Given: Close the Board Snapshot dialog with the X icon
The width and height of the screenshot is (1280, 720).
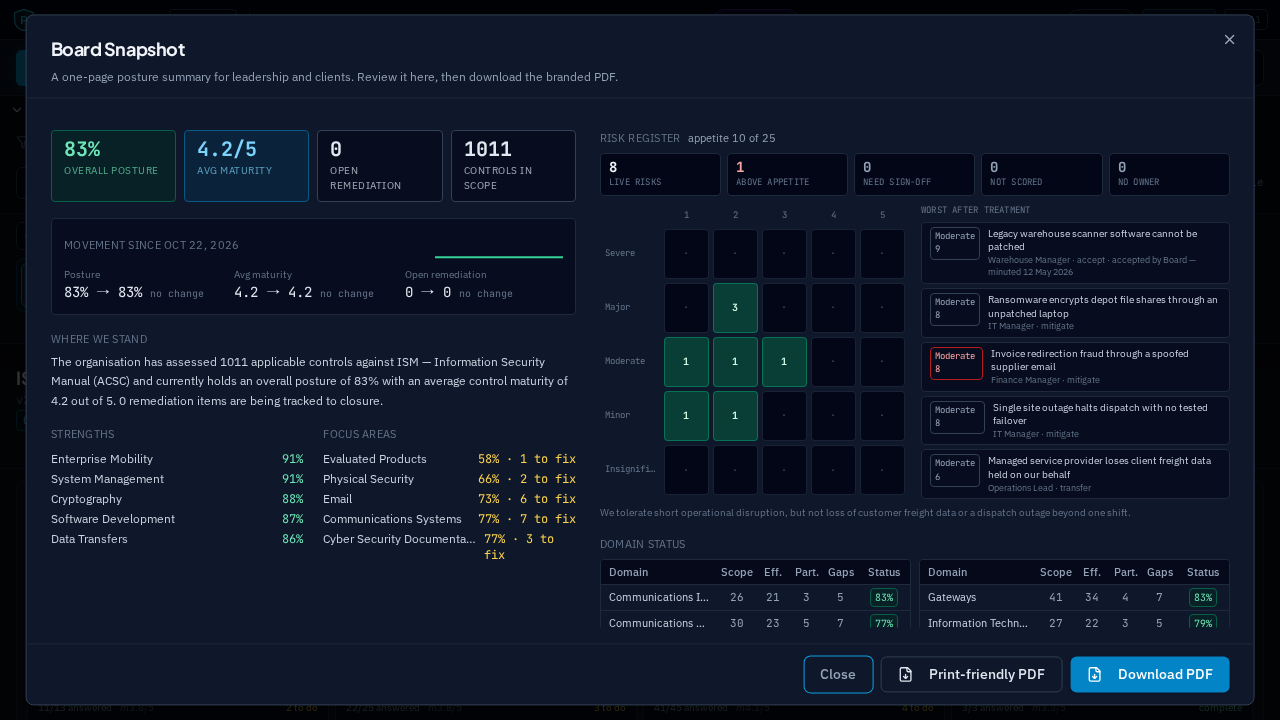Looking at the screenshot, I should pyautogui.click(x=1229, y=39).
